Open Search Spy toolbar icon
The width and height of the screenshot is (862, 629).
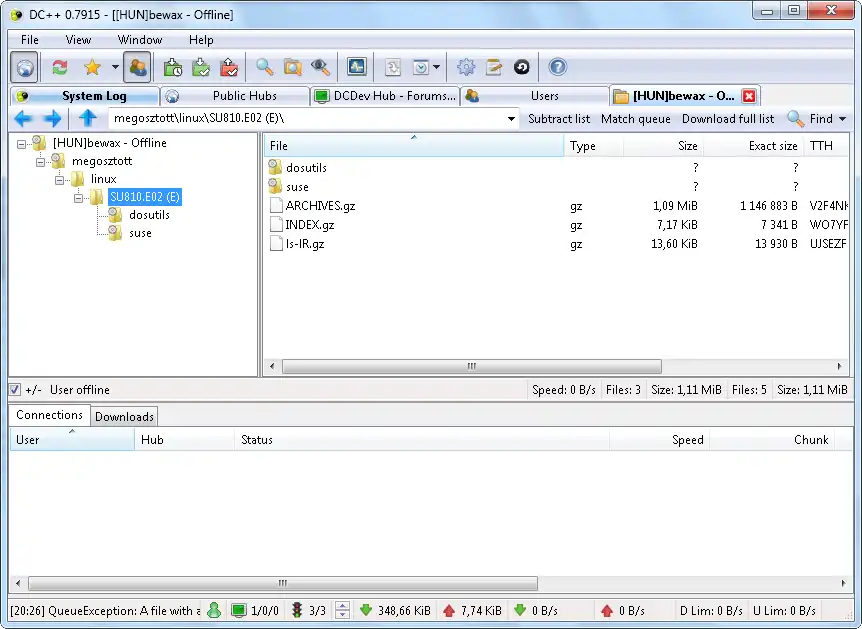pos(321,67)
